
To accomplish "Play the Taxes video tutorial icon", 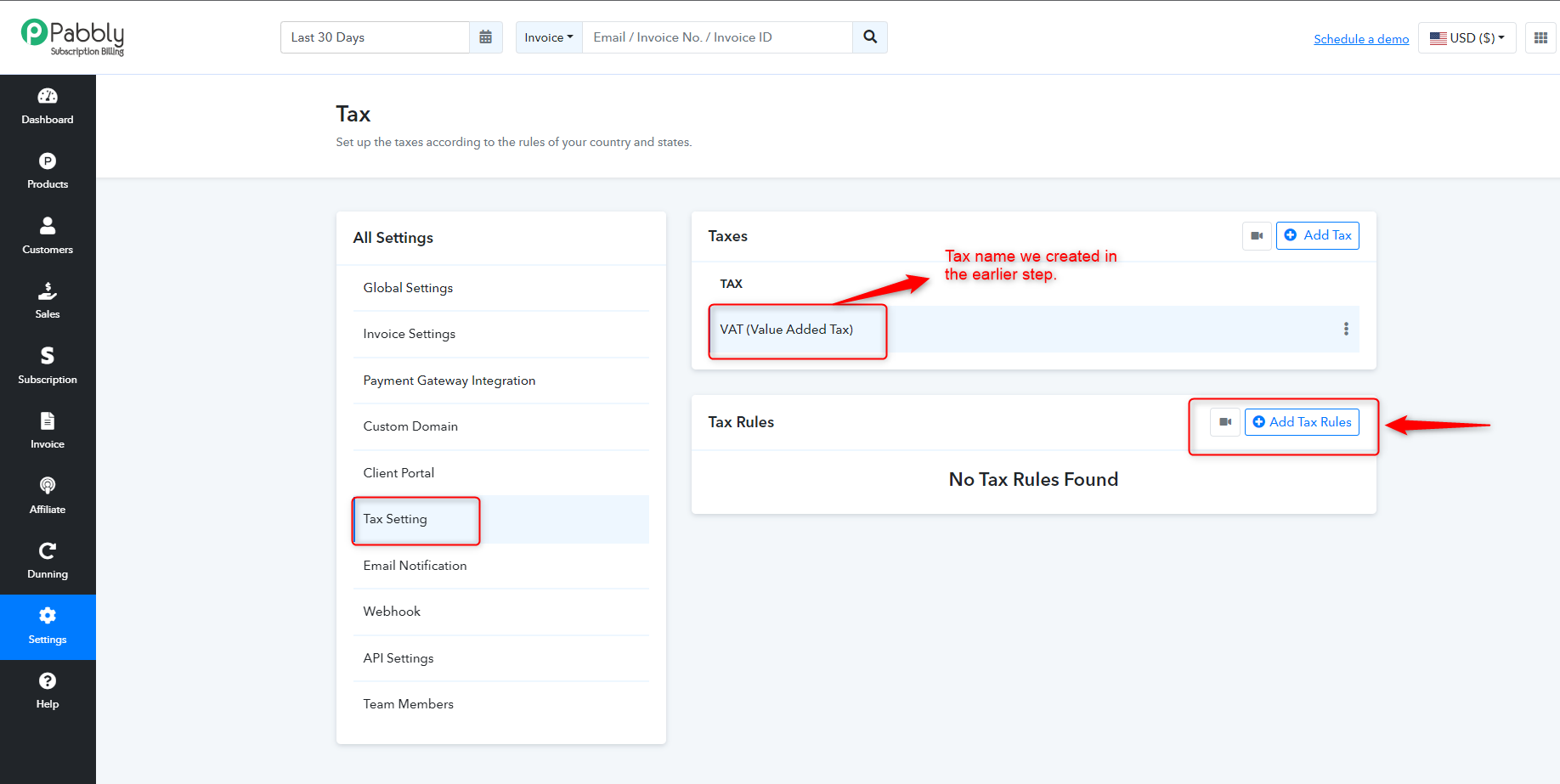I will tap(1257, 235).
